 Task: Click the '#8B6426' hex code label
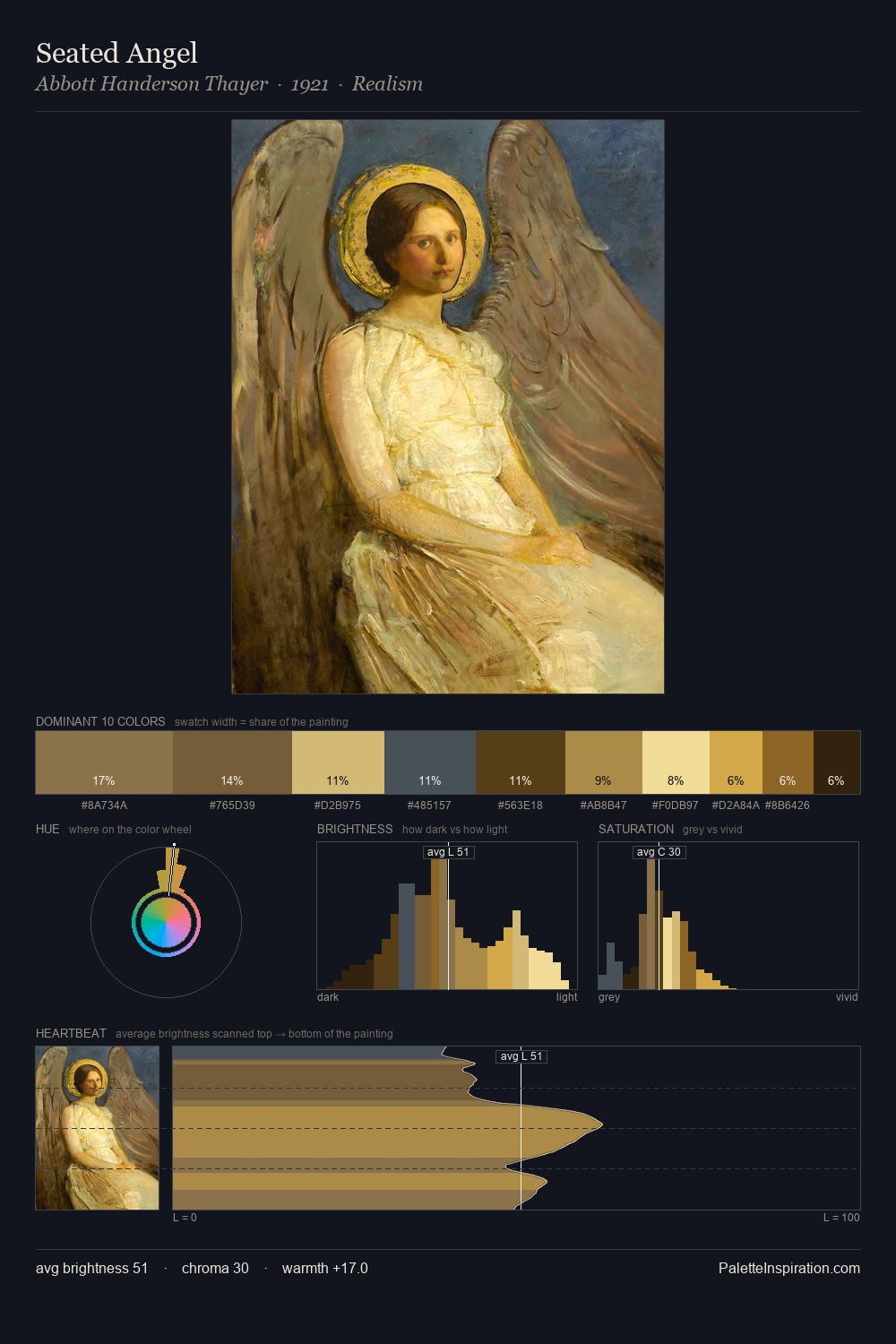point(788,806)
